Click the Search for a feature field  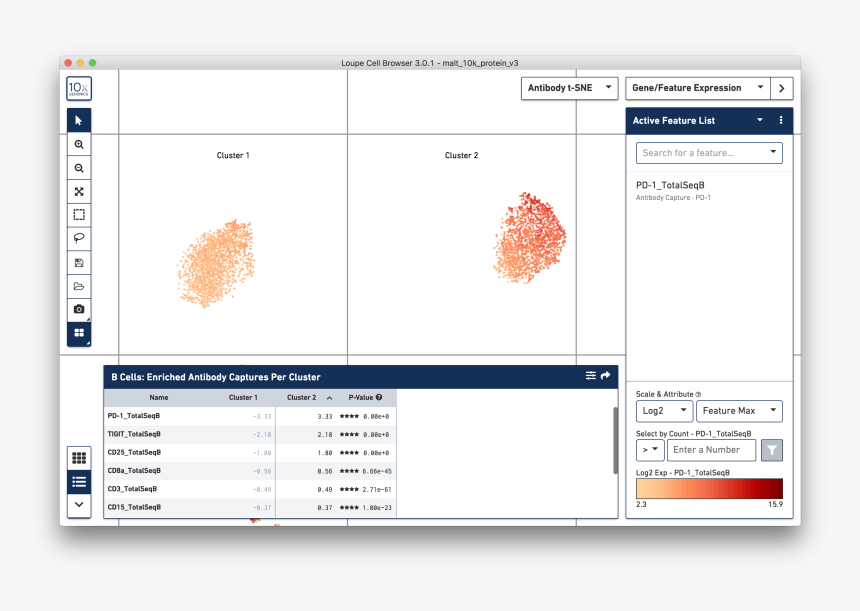pyautogui.click(x=709, y=153)
